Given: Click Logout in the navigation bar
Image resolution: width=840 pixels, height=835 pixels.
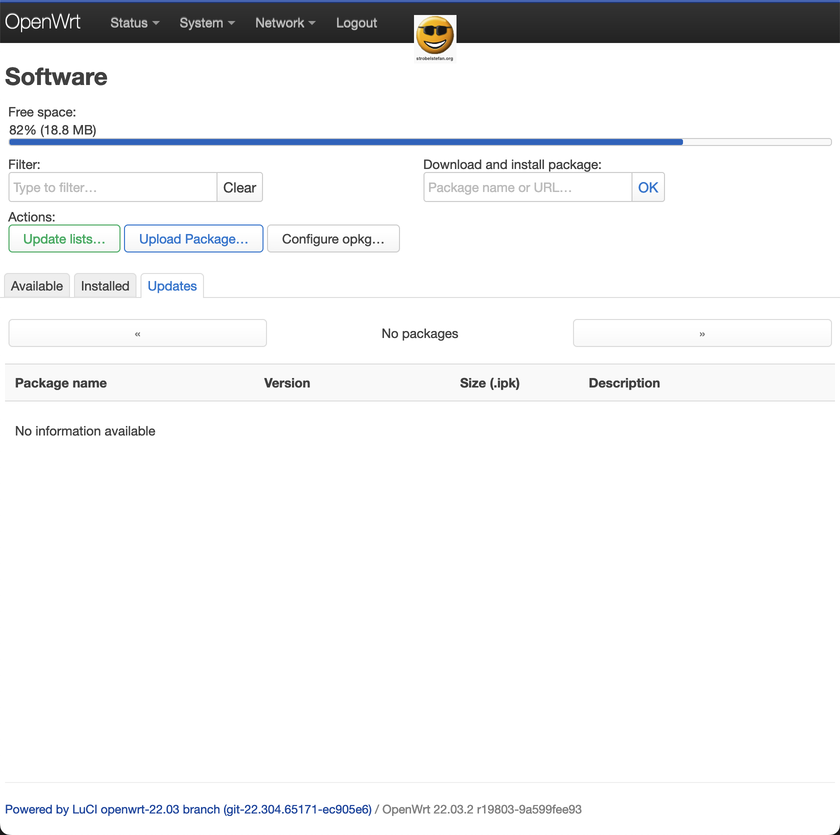Looking at the screenshot, I should pos(356,22).
